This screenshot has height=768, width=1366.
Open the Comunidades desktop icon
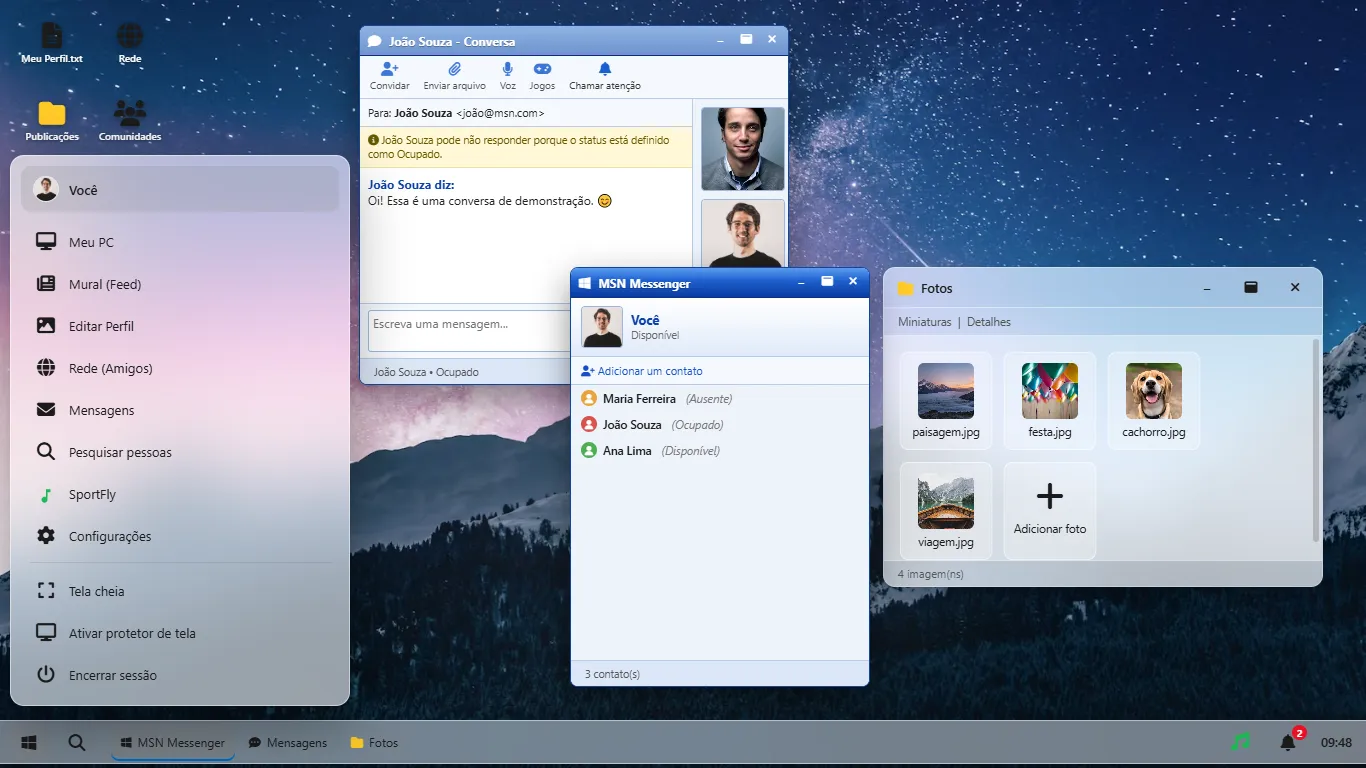pyautogui.click(x=130, y=122)
